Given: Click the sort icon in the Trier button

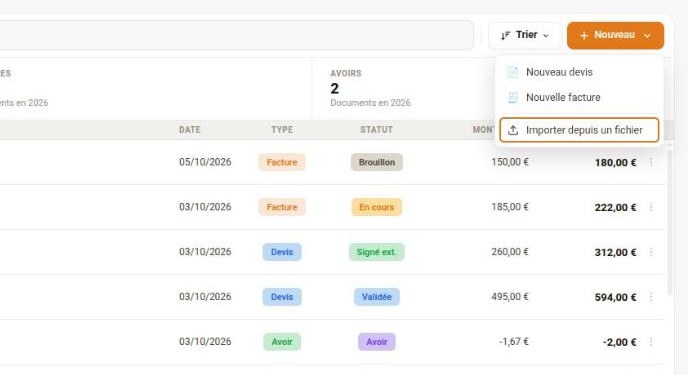Looking at the screenshot, I should (x=505, y=35).
